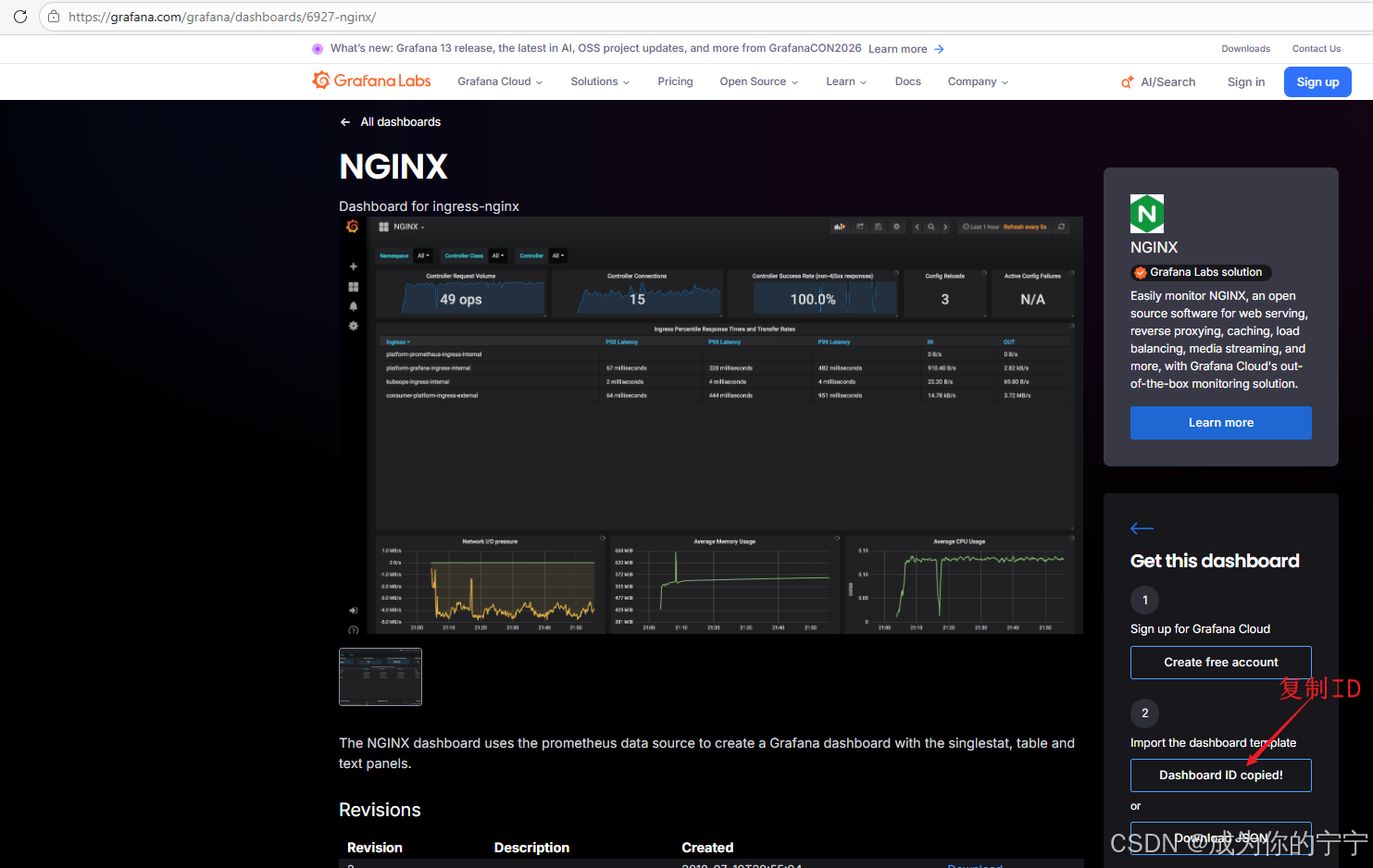
Task: Go back to All dashboards
Action: 390,122
